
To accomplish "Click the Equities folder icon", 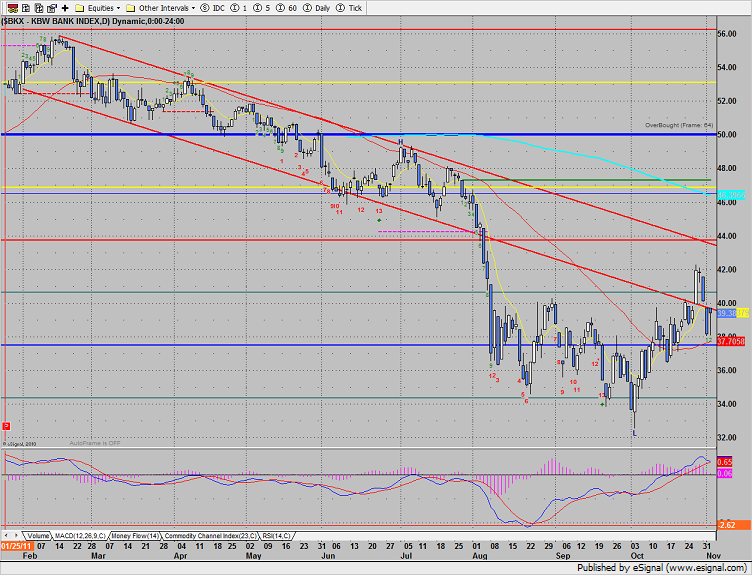I will (x=80, y=8).
